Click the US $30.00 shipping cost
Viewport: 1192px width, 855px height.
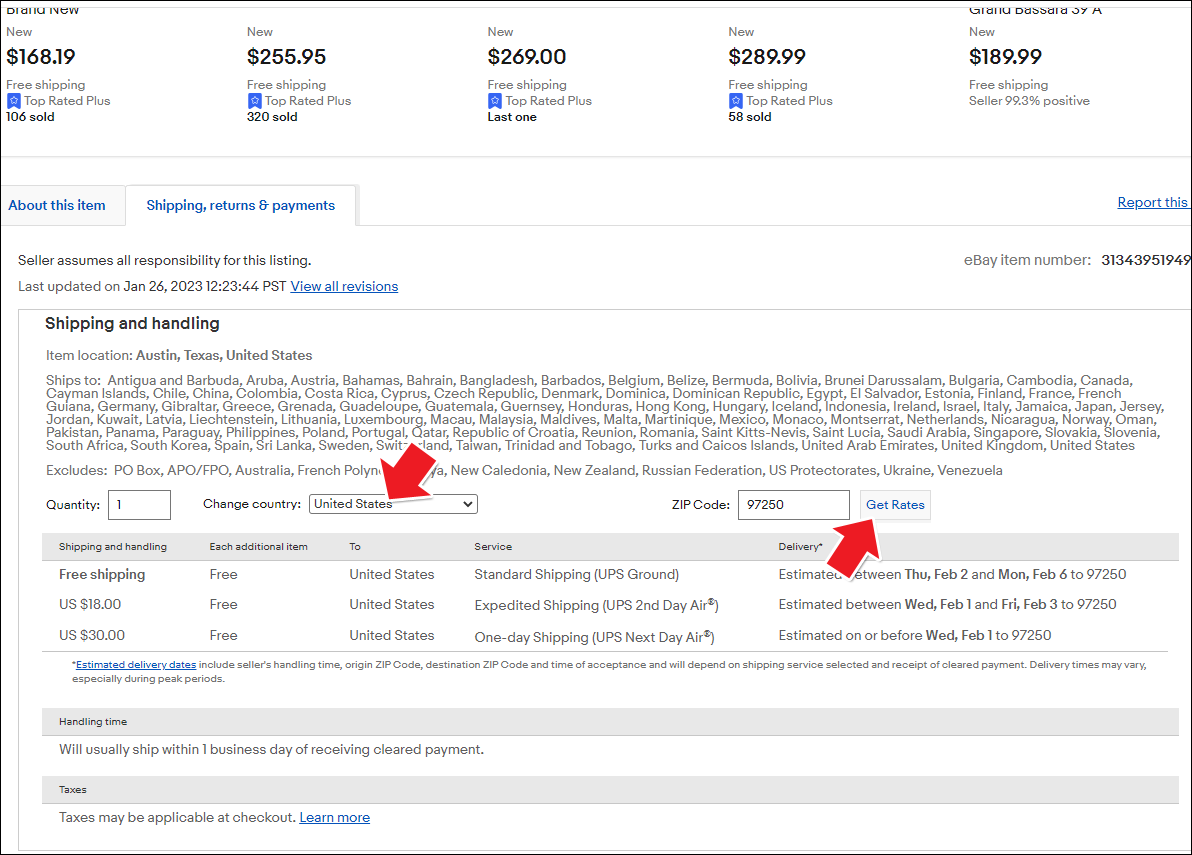92,635
